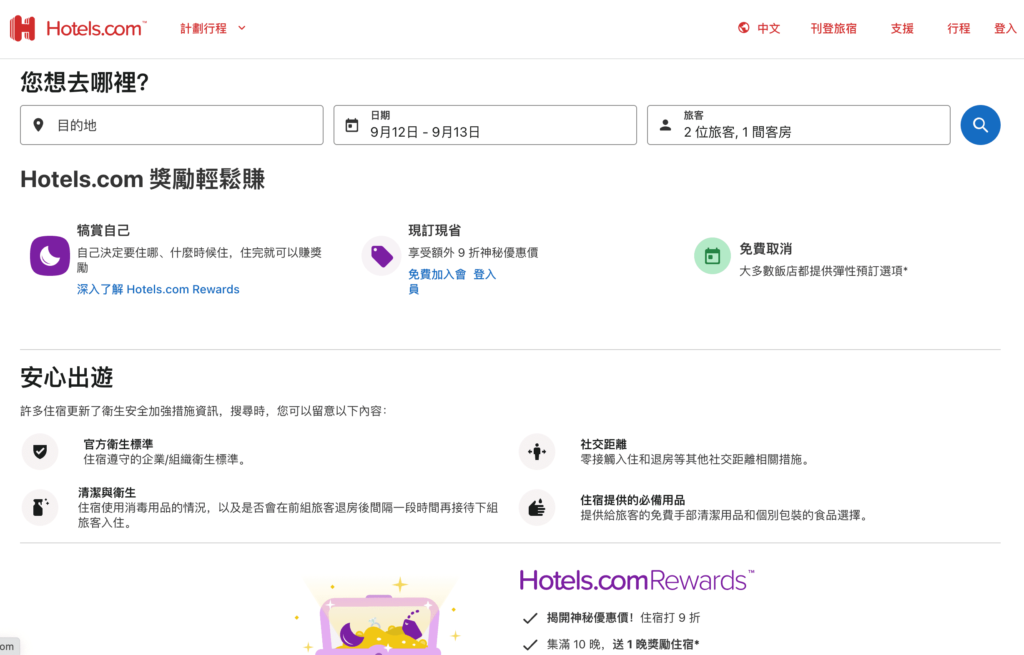Click the purple price tag icon
Screen dimensions: 1024x655
[382, 256]
